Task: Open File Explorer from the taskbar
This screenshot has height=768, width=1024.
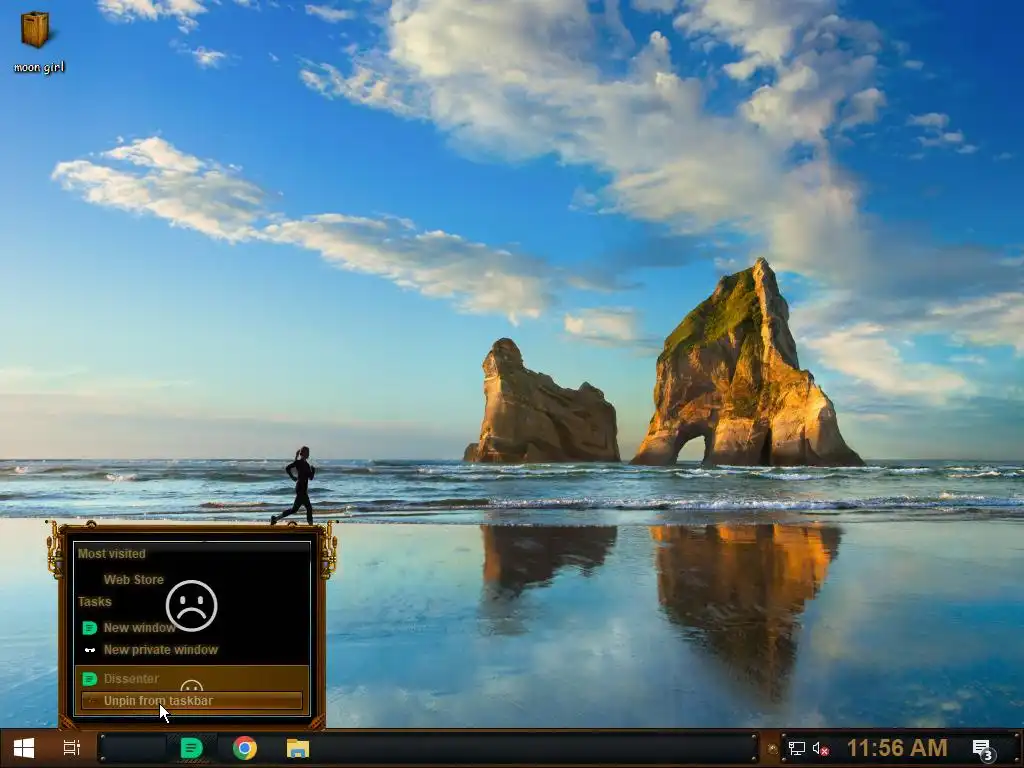Action: click(x=298, y=748)
